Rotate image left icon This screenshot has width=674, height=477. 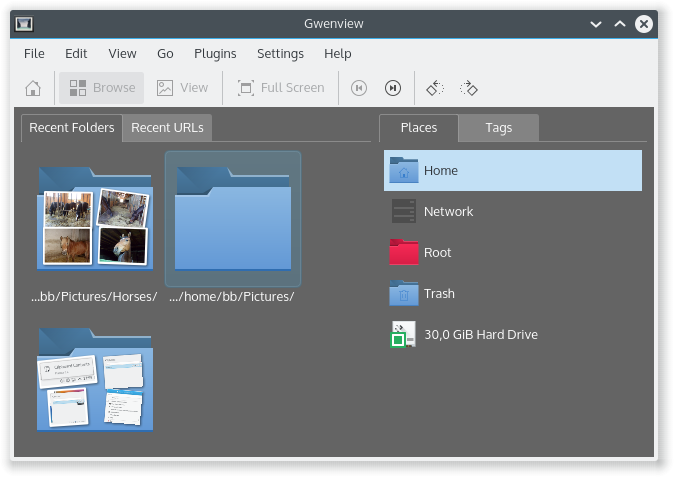435,88
